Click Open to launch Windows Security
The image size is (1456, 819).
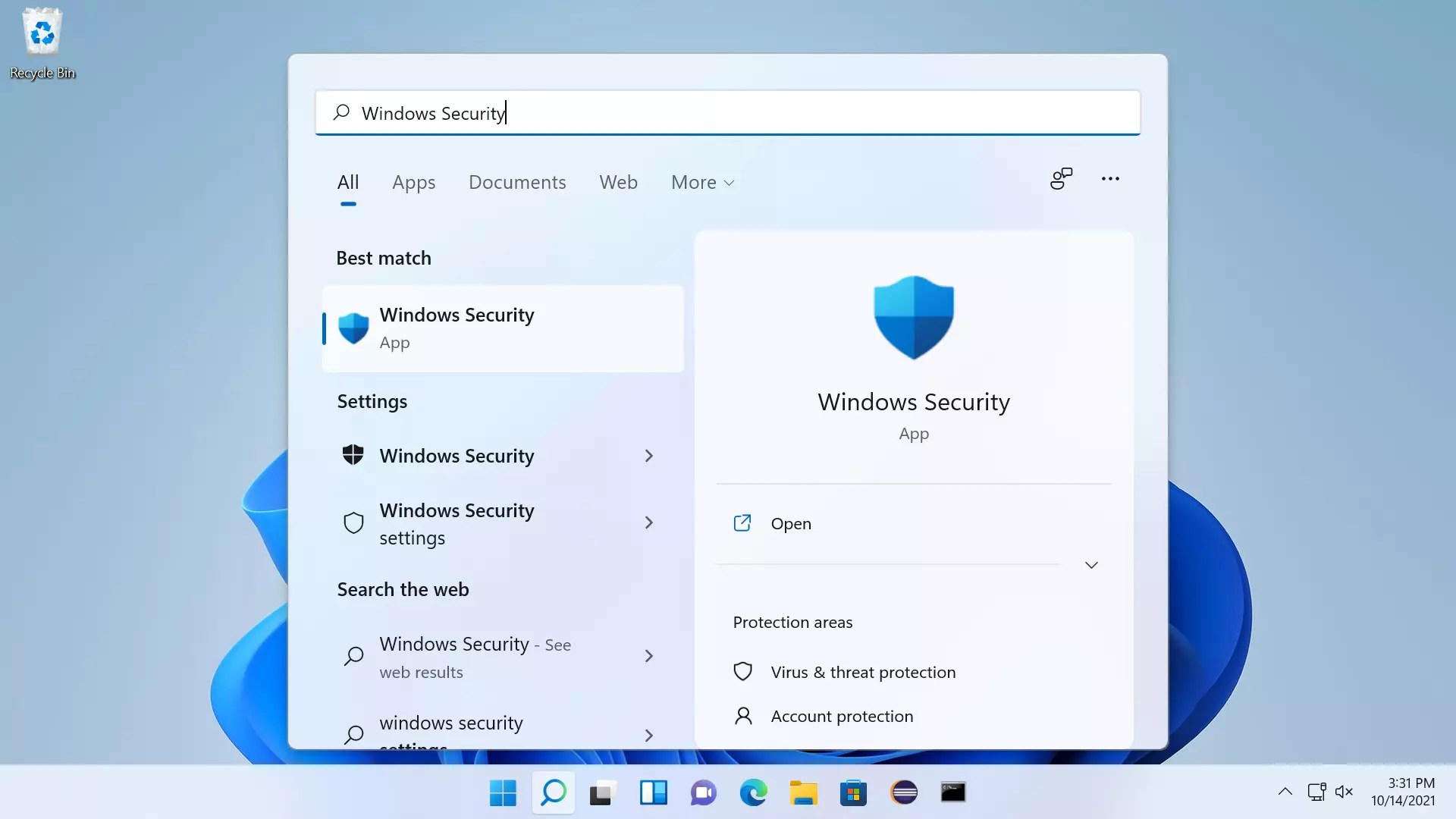[790, 523]
